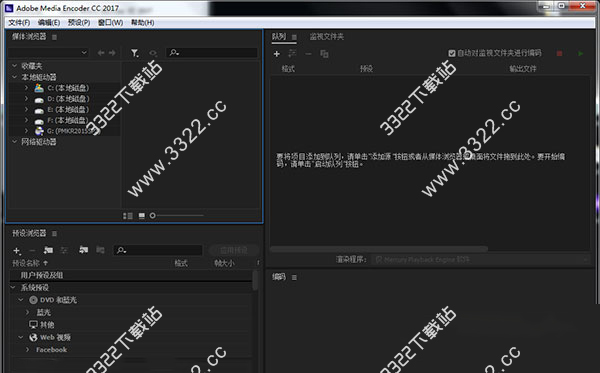Click the queue duplicate icon
This screenshot has height=373, width=600.
[324, 54]
